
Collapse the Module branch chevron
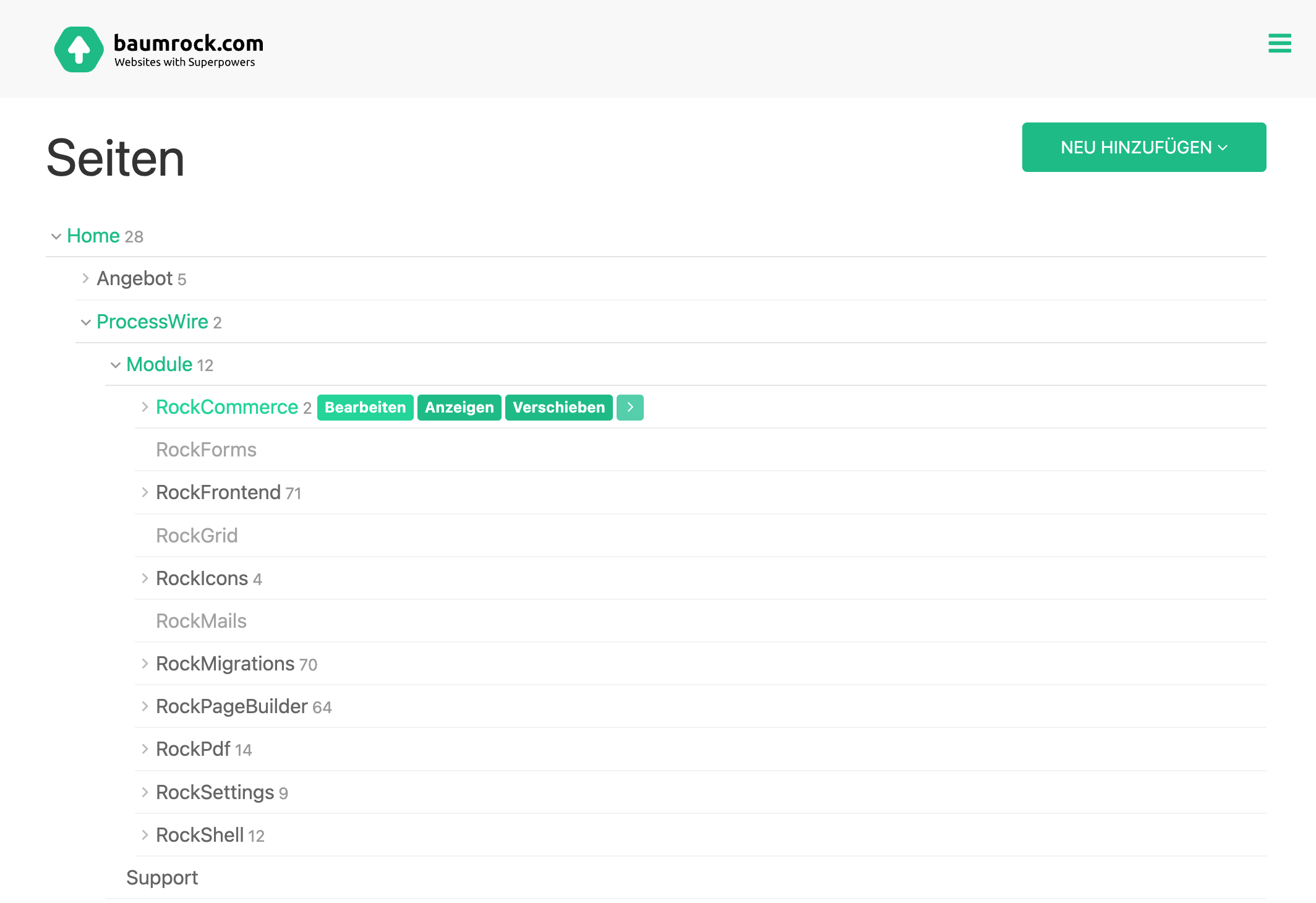(116, 365)
